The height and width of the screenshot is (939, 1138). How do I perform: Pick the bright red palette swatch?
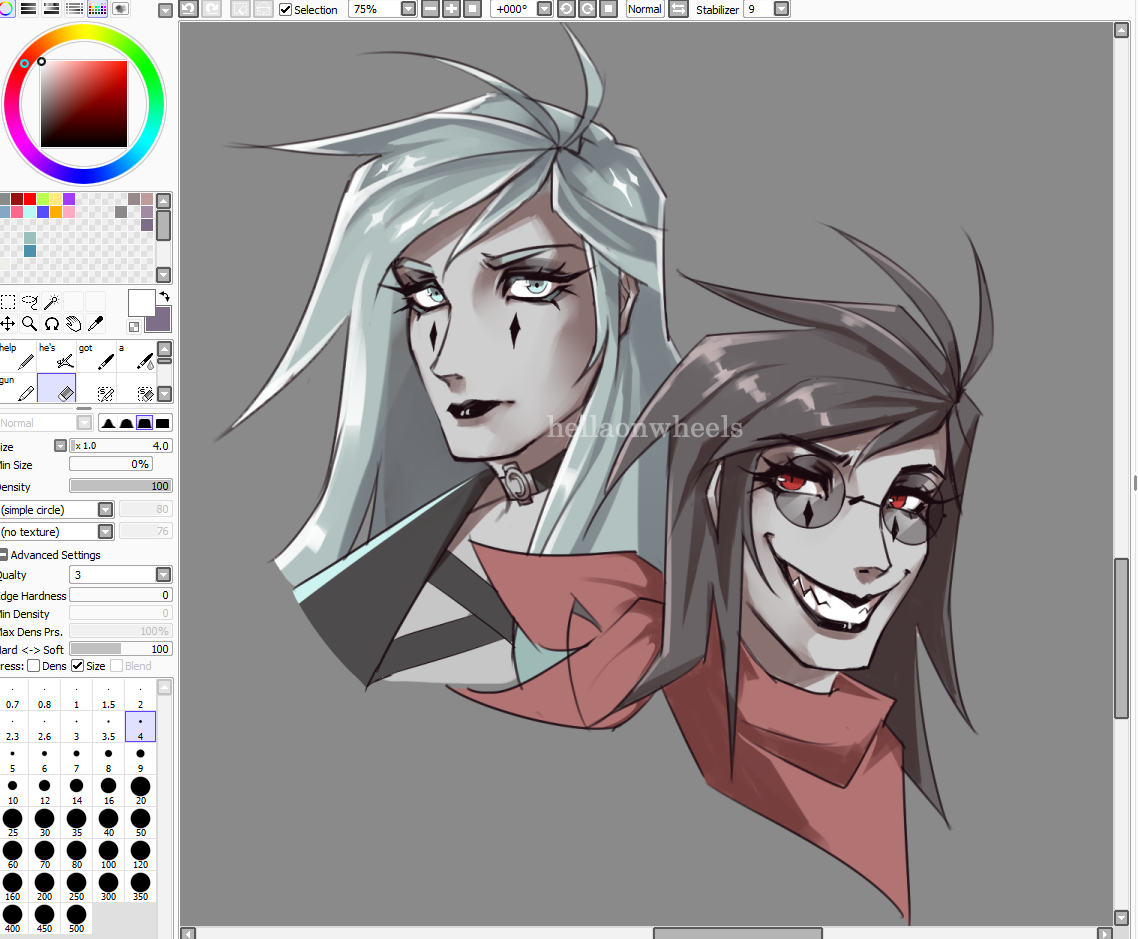point(30,199)
